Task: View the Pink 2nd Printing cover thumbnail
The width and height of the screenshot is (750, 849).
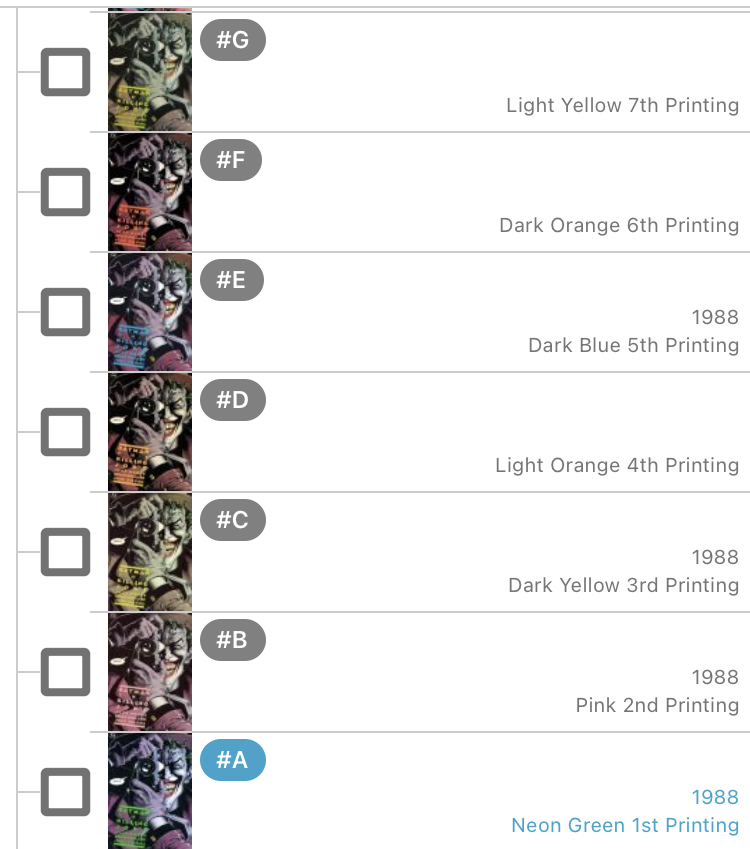Action: 150,672
